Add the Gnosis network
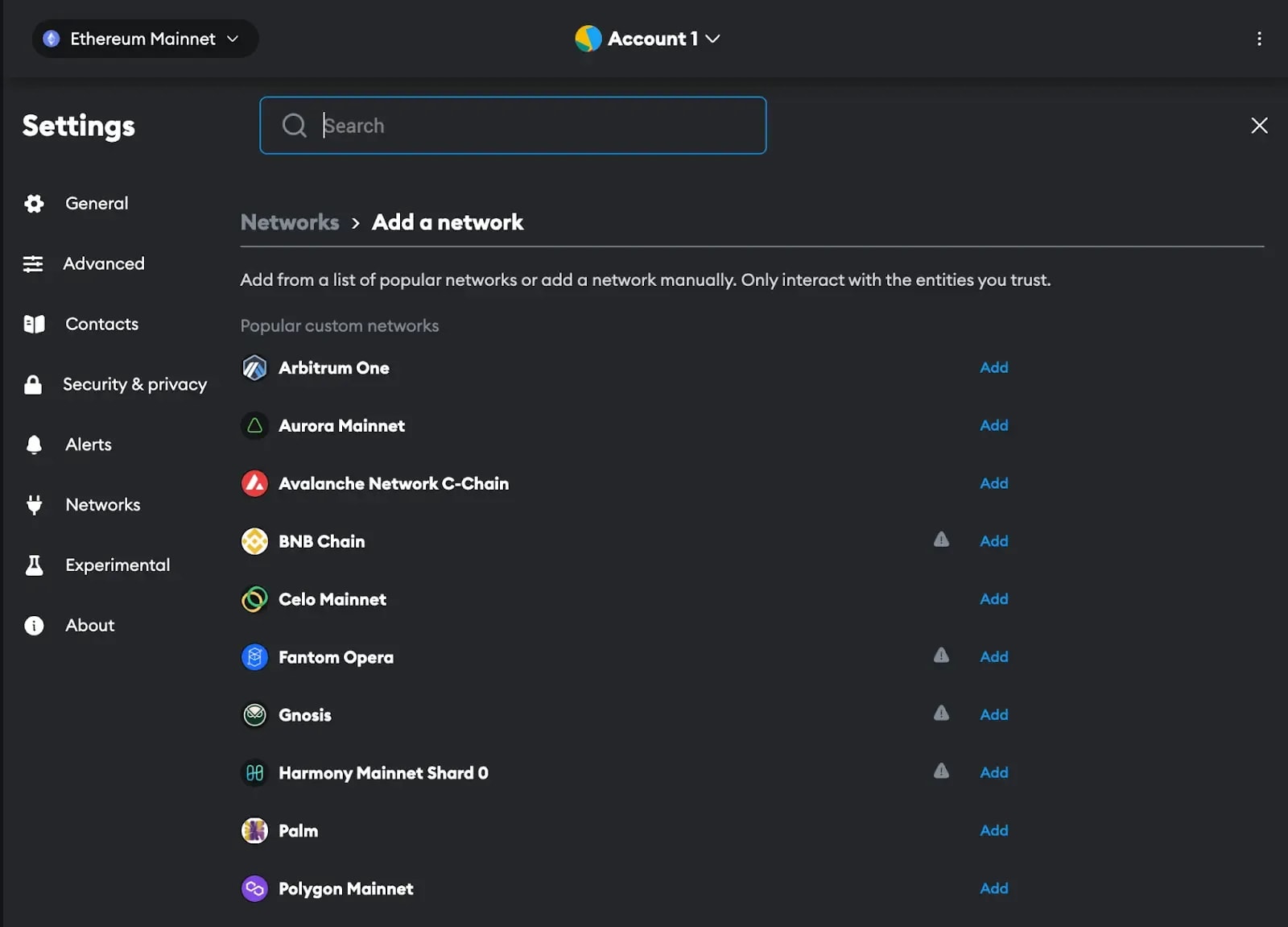Viewport: 1288px width, 927px height. 994,715
